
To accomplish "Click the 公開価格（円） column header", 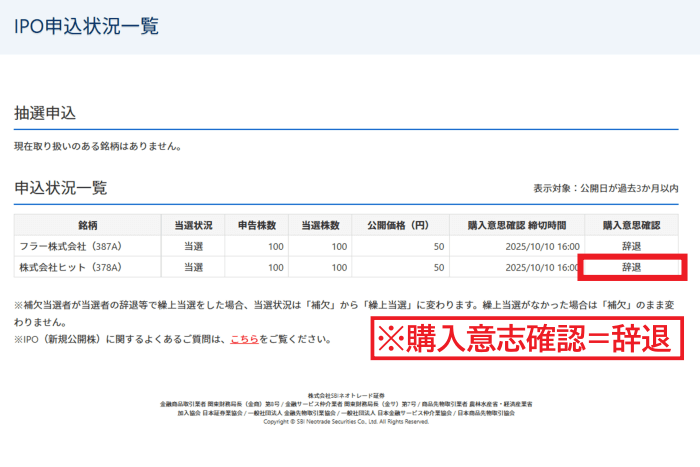I will [398, 225].
